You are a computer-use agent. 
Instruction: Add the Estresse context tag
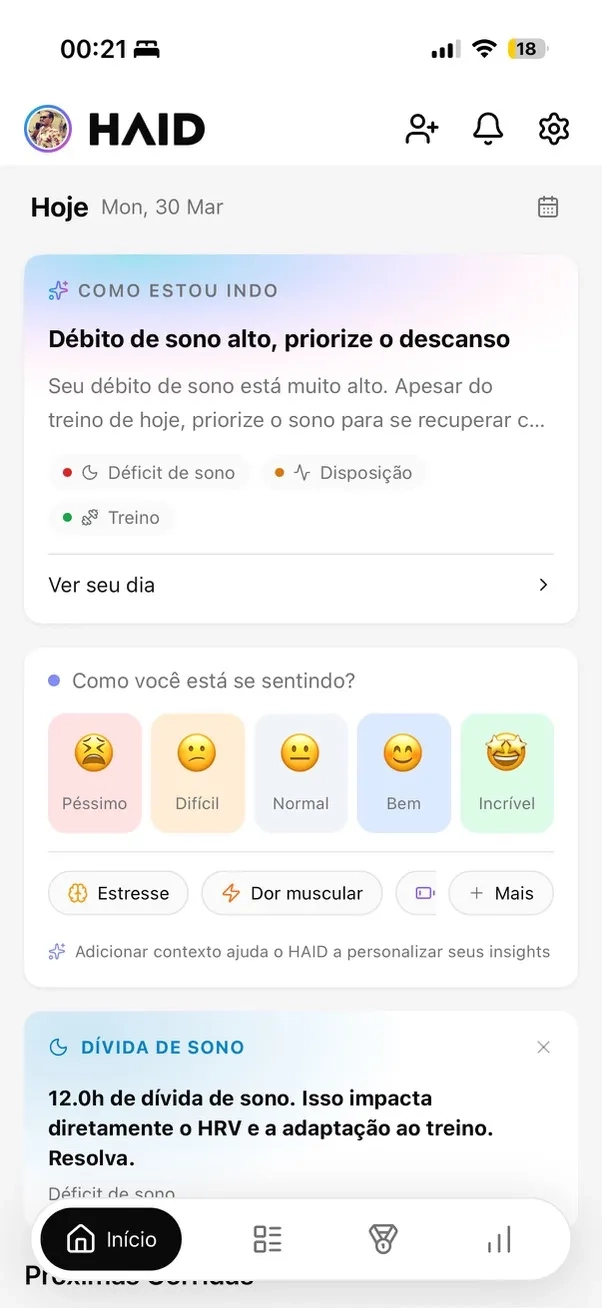118,893
